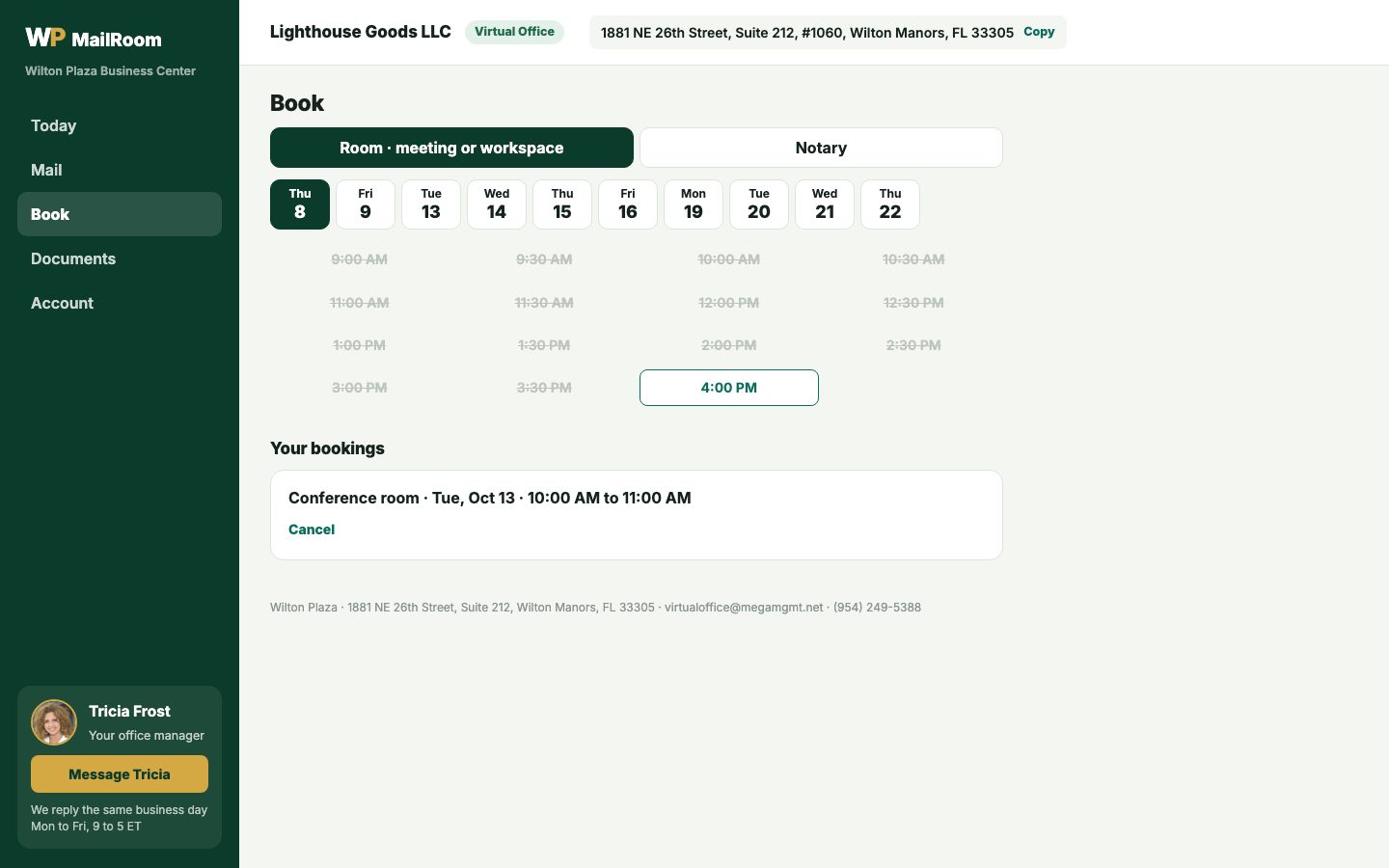Image resolution: width=1389 pixels, height=868 pixels.
Task: Book the 4:00 PM time slot
Action: point(729,388)
